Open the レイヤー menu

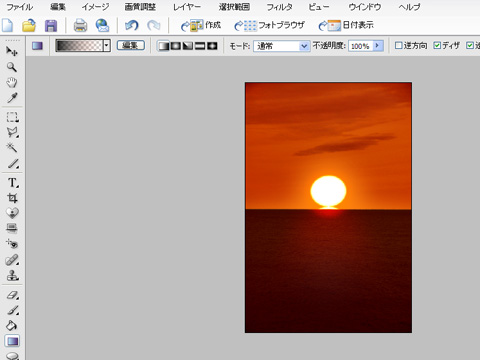pyautogui.click(x=187, y=7)
